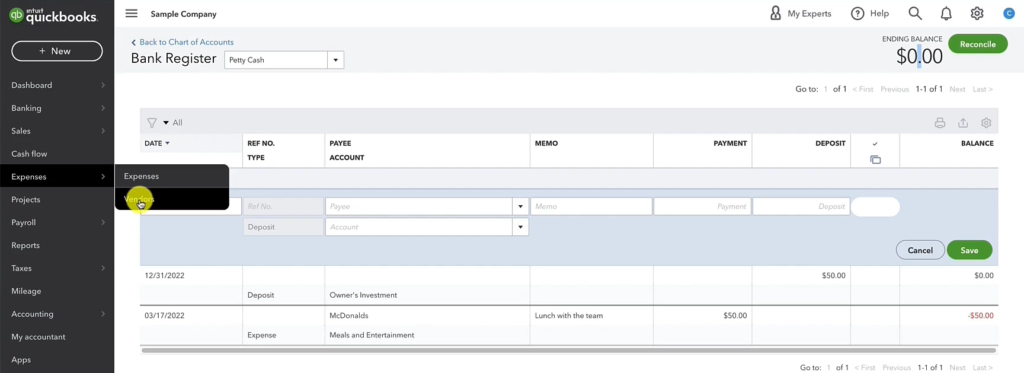Select Expenses in the flyout submenu

tap(172, 176)
